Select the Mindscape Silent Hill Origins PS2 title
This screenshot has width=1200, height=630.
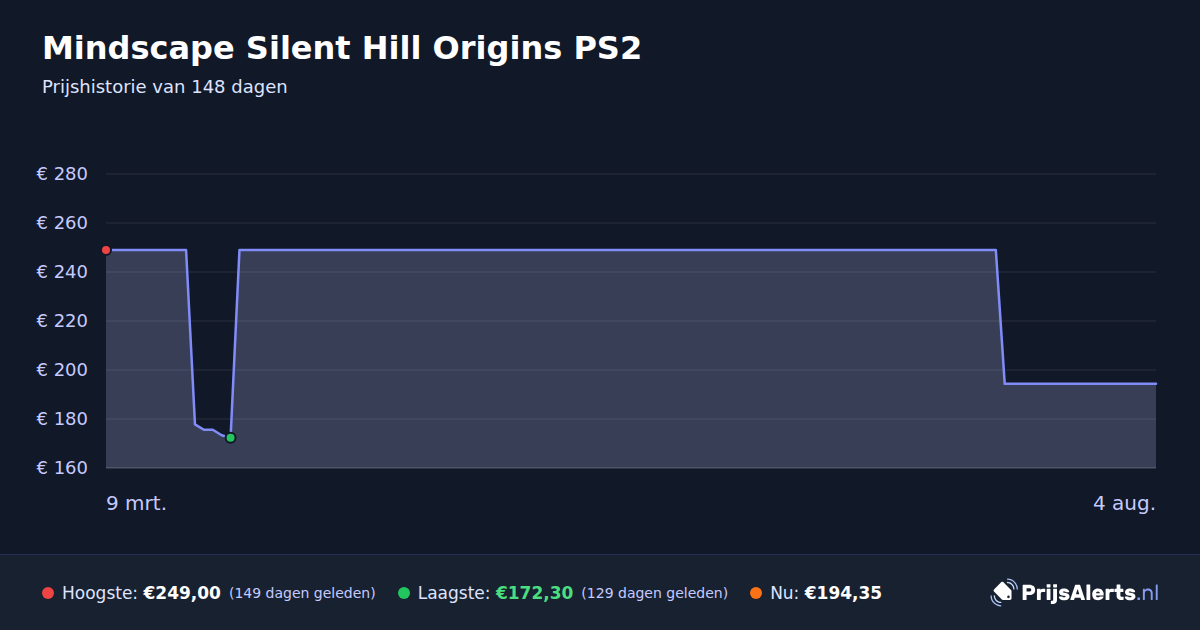342,48
